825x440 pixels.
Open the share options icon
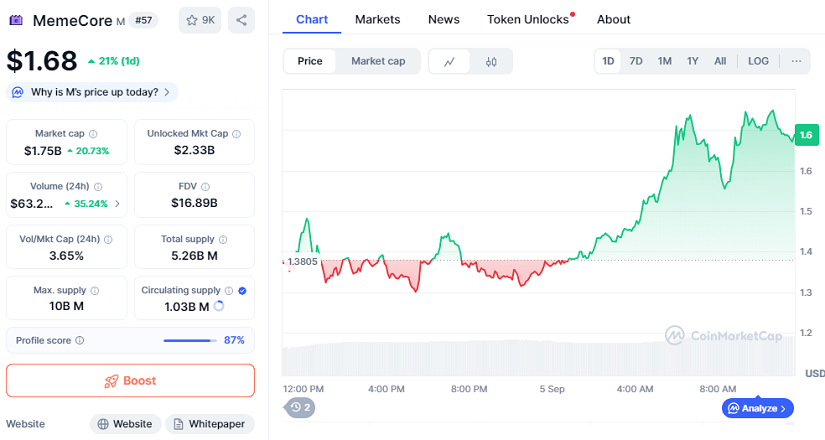(242, 21)
